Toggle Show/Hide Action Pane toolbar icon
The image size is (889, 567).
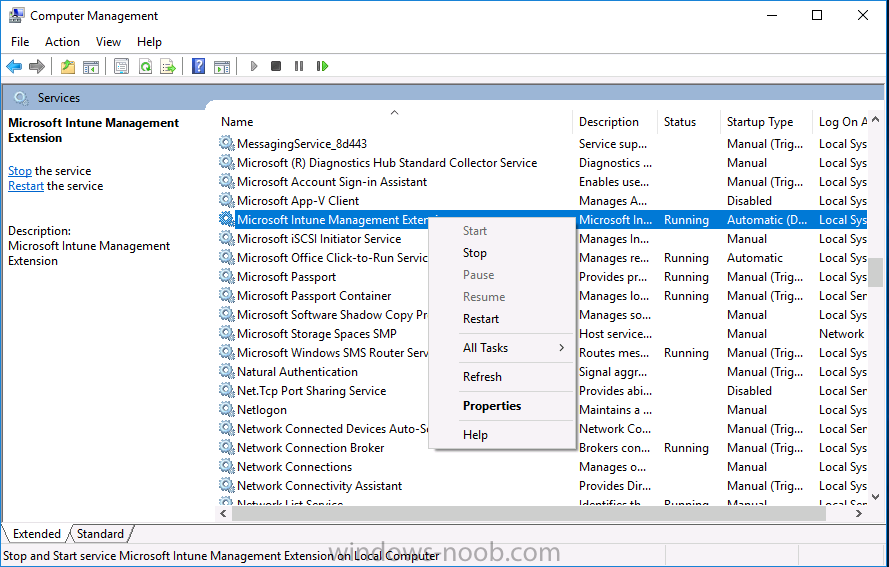pyautogui.click(x=222, y=66)
